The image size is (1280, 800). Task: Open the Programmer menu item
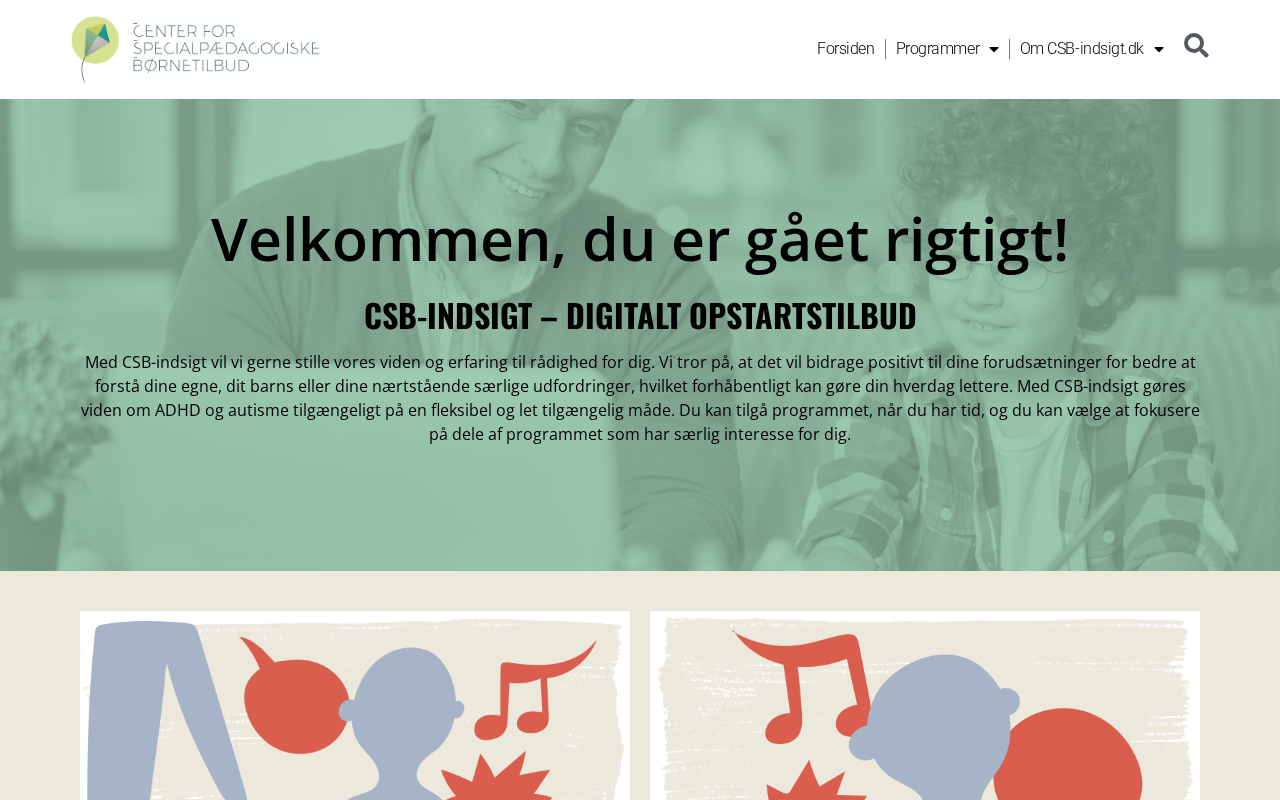[x=938, y=49]
